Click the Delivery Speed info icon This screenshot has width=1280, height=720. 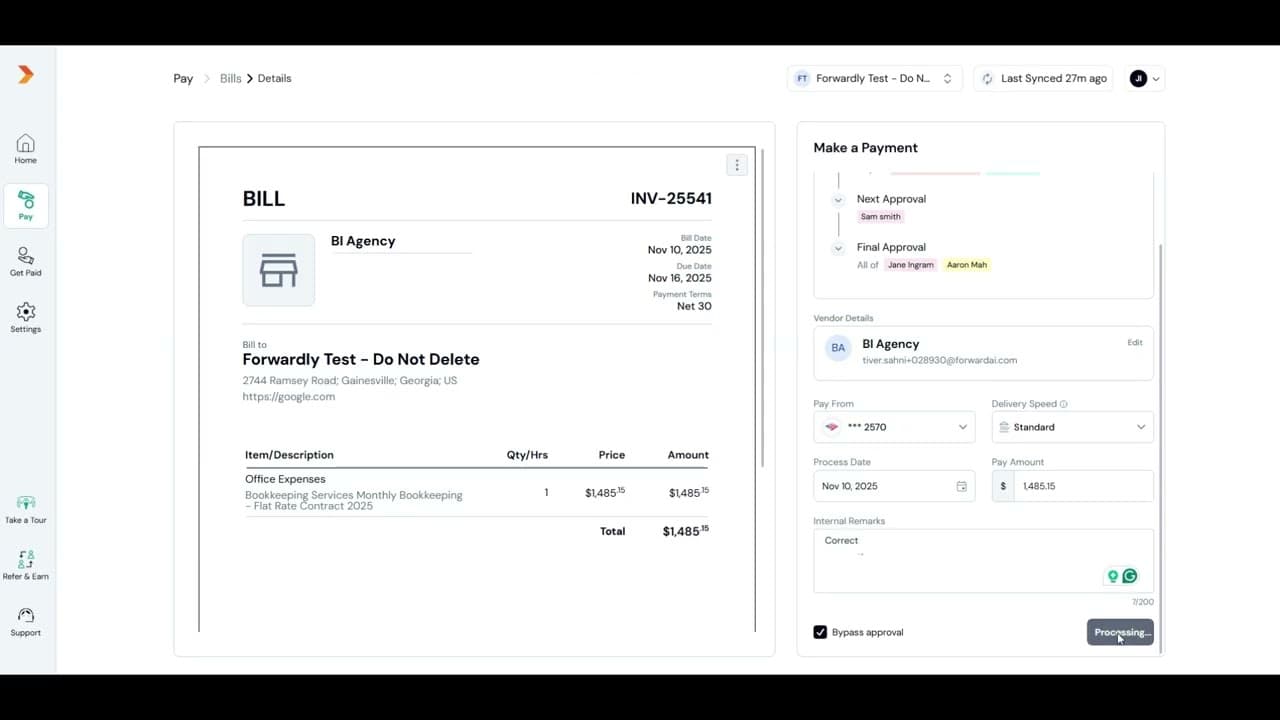(x=1063, y=404)
